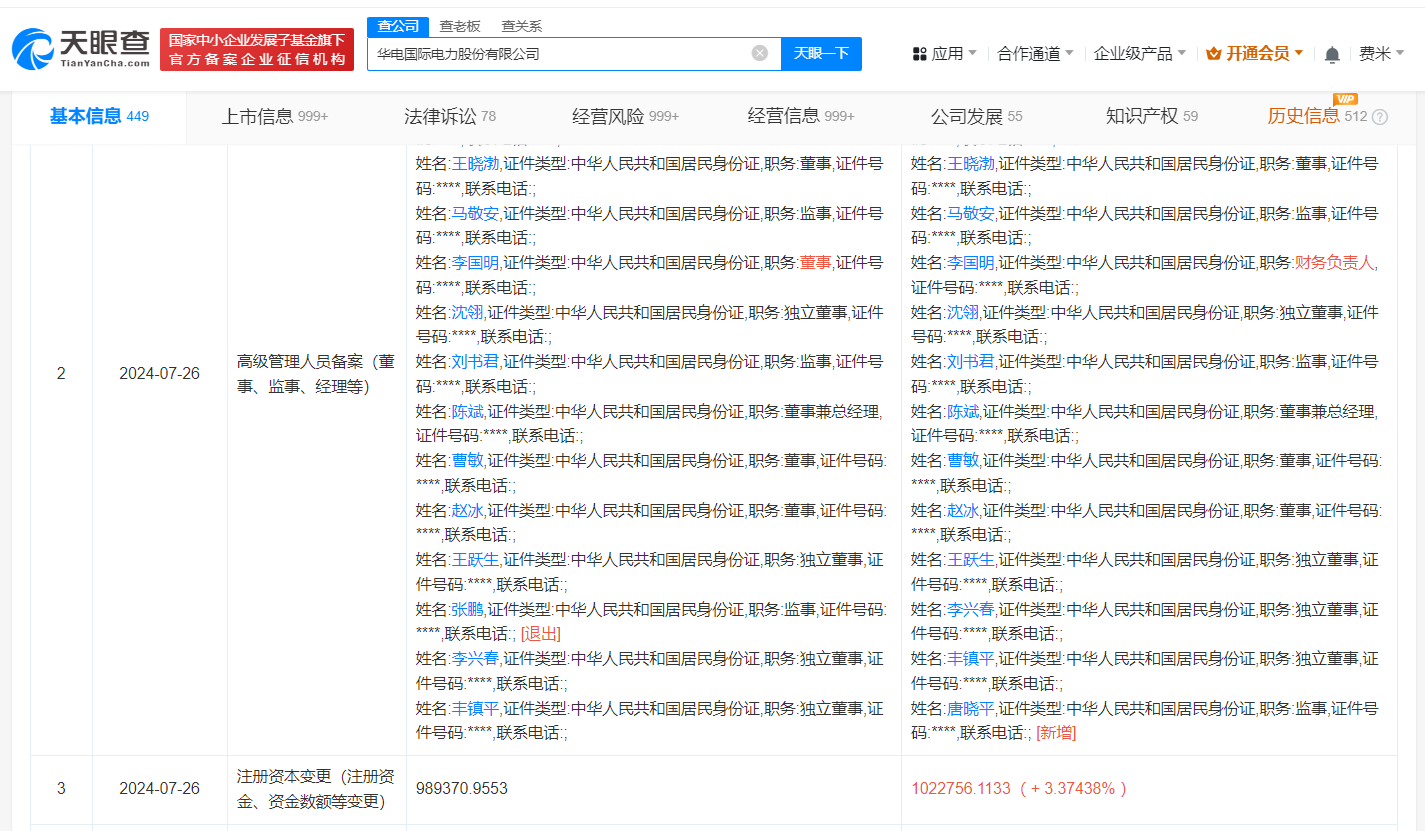Open the newly added 唐晓平 link
This screenshot has height=831, width=1425.
pyautogui.click(x=970, y=708)
